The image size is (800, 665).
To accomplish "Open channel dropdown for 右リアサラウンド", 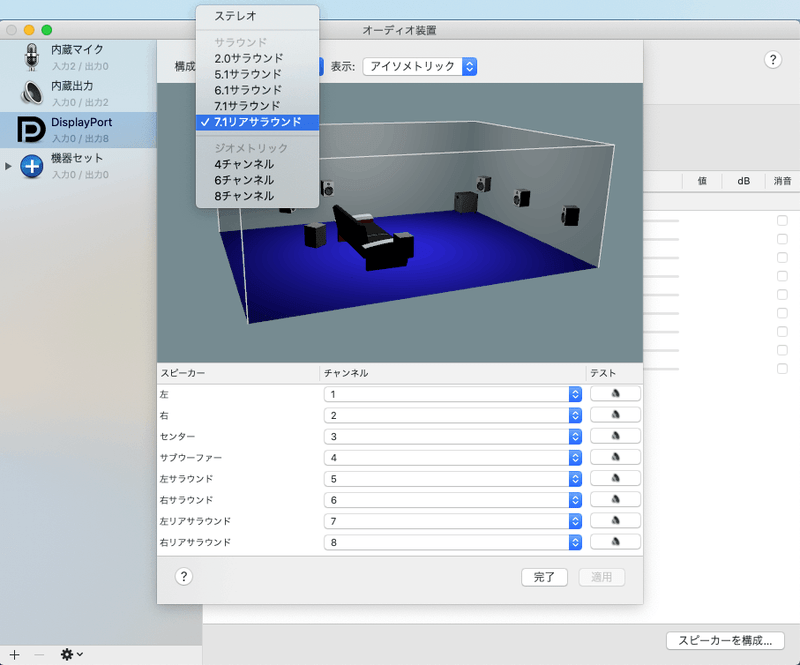I will click(x=453, y=543).
